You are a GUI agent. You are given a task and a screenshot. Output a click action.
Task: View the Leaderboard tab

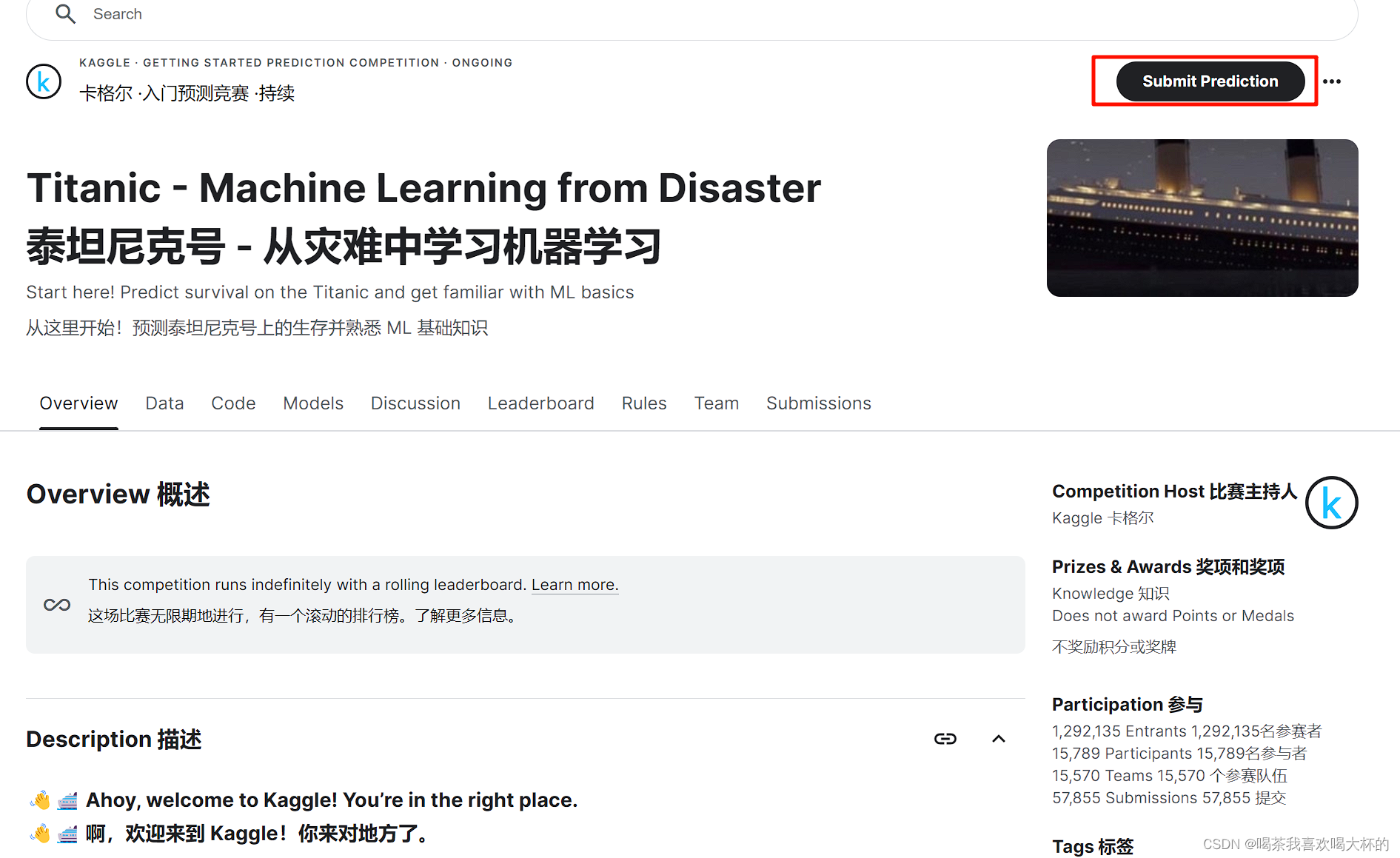coord(540,403)
